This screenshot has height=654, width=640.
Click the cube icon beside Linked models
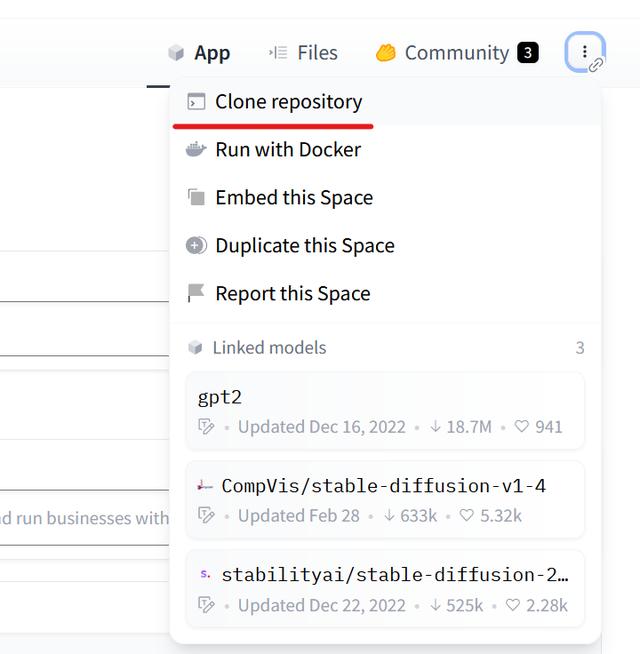coord(195,347)
